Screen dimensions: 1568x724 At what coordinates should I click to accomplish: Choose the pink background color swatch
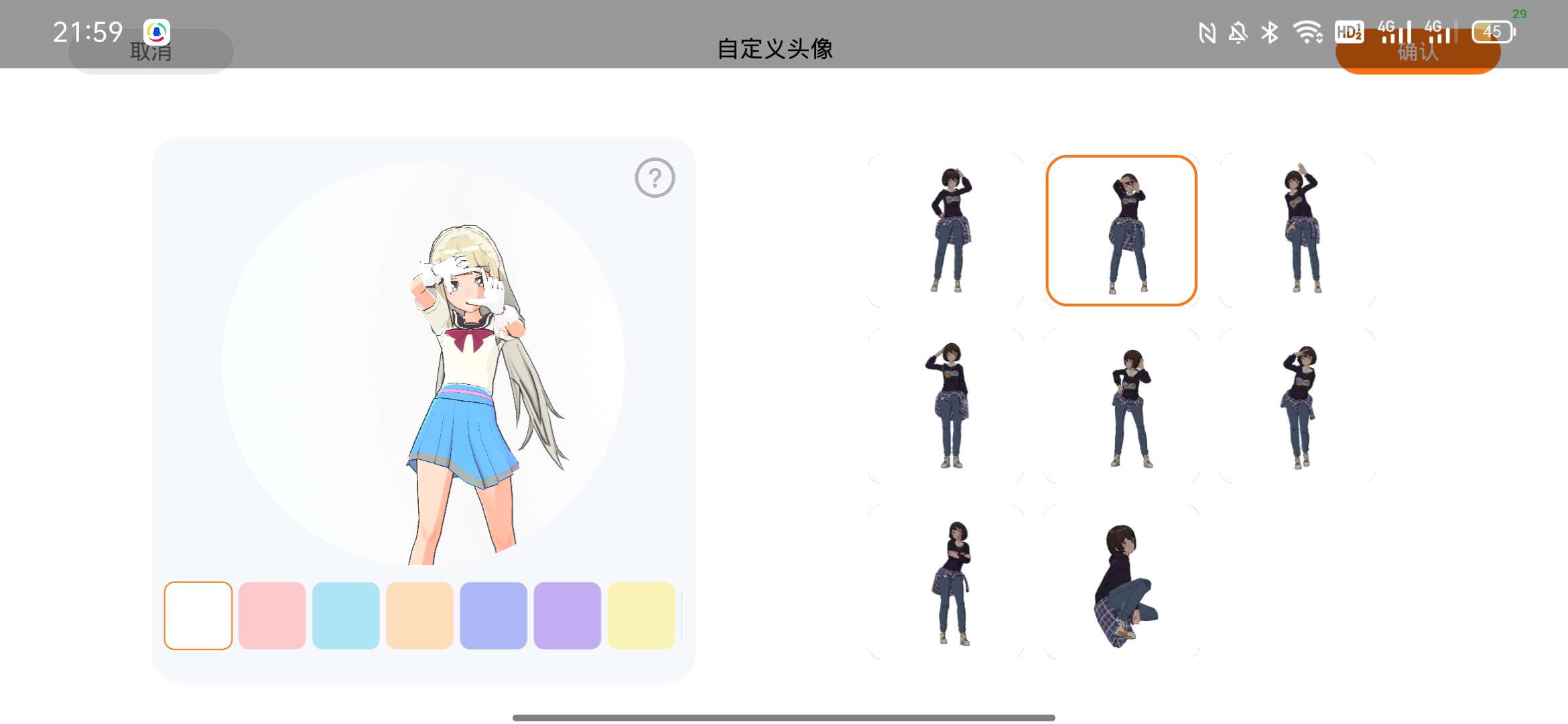272,615
